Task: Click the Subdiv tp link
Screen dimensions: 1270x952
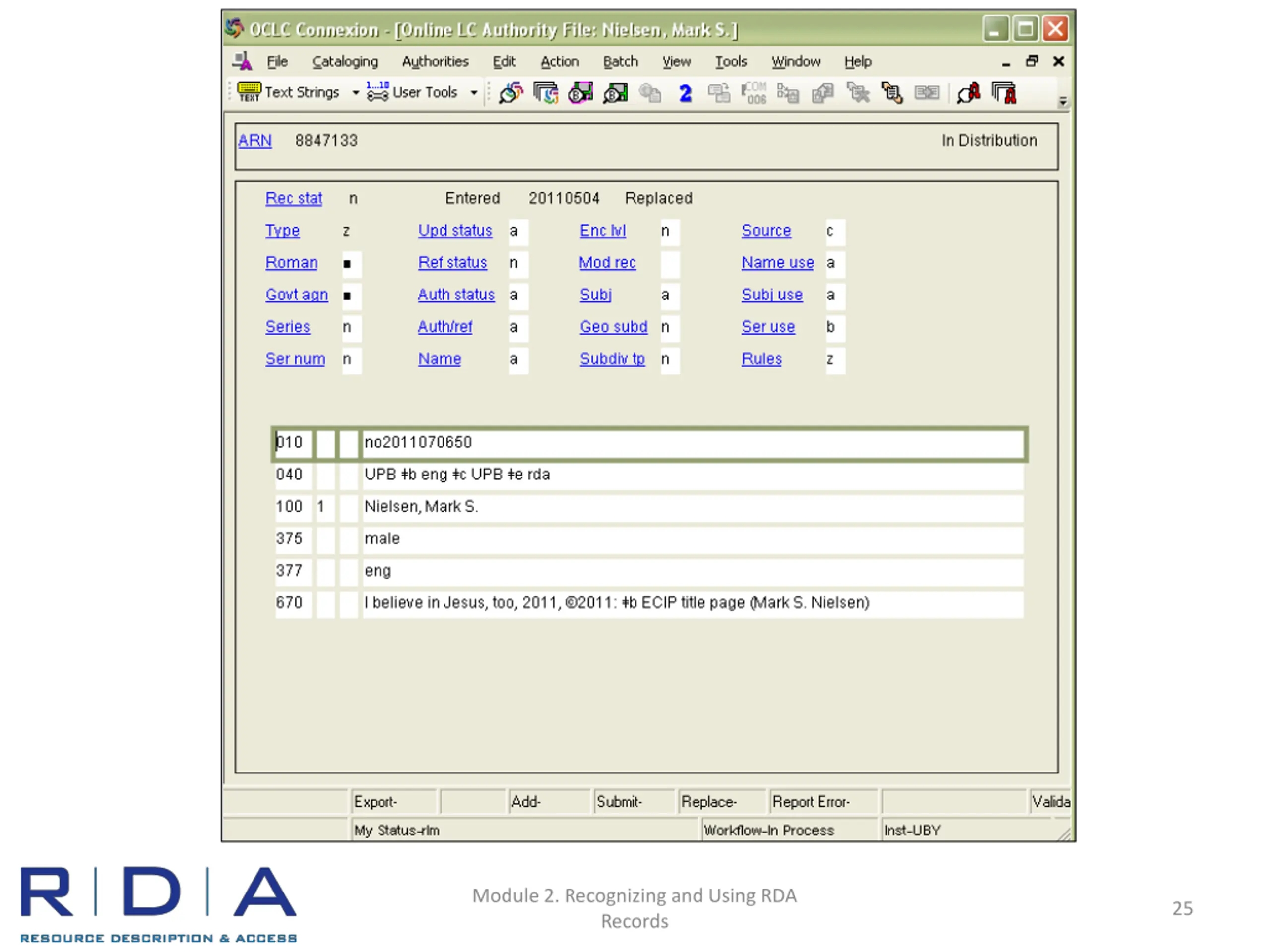Action: pyautogui.click(x=612, y=359)
